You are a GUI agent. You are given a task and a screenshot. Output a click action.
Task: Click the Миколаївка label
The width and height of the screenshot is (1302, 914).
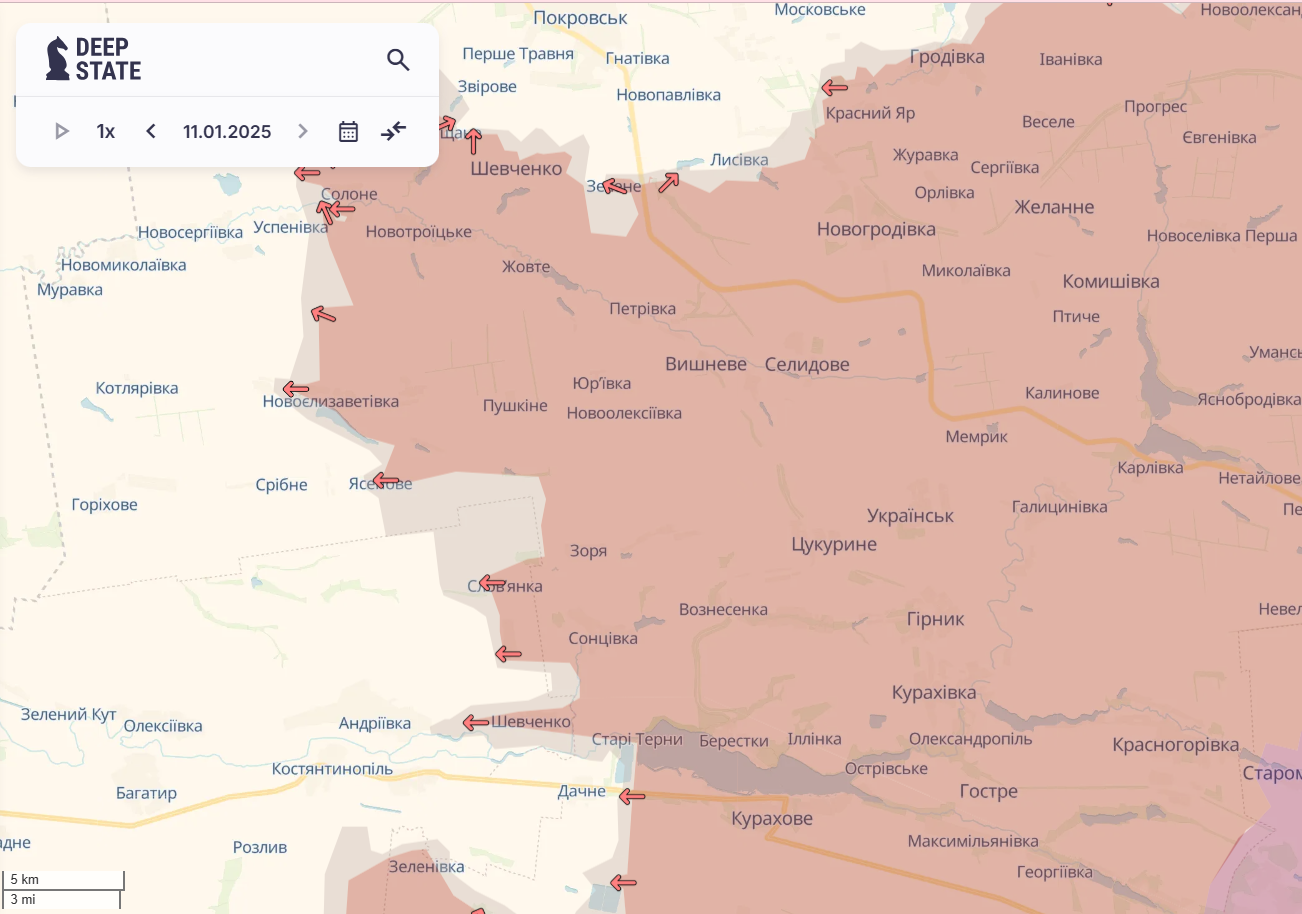[966, 271]
